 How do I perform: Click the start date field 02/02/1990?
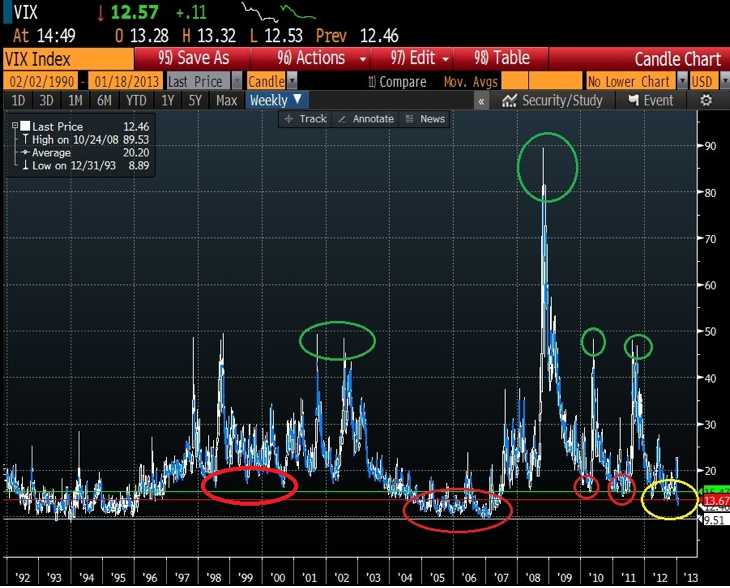tap(38, 82)
